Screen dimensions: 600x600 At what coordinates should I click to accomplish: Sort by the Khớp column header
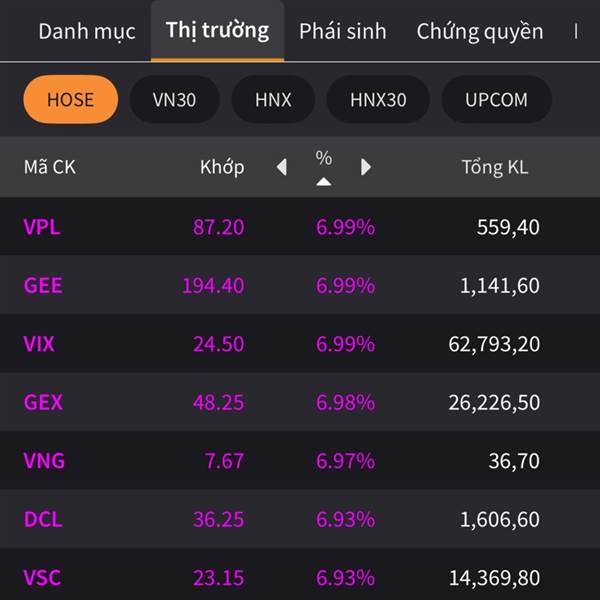pyautogui.click(x=221, y=167)
